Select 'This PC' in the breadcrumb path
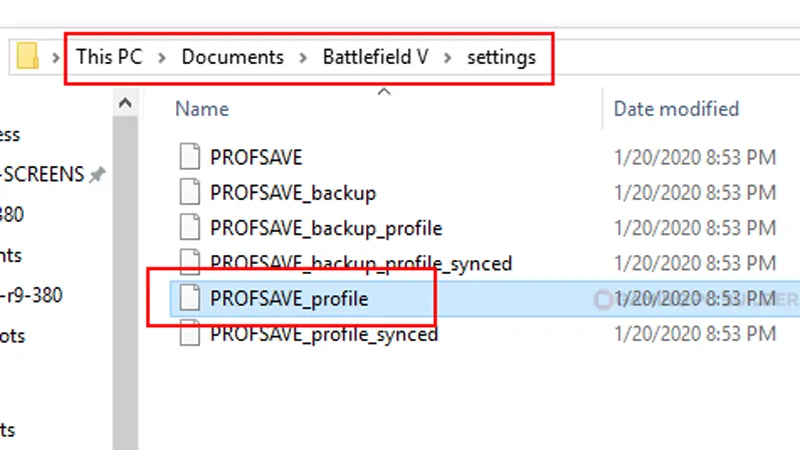 (x=109, y=57)
